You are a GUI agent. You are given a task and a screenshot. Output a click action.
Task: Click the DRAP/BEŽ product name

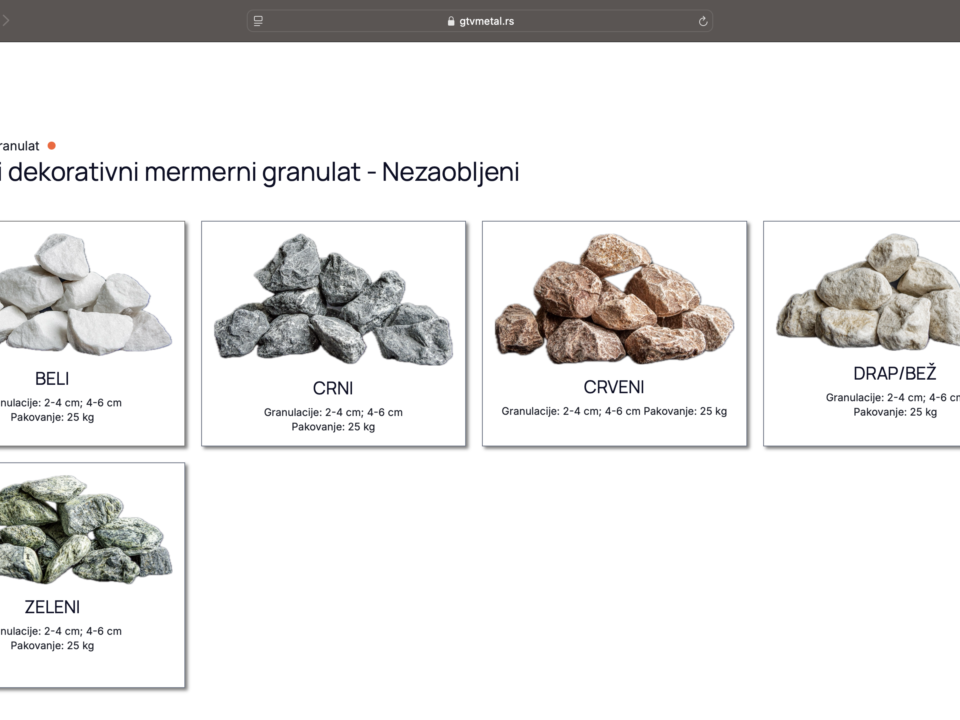click(895, 373)
